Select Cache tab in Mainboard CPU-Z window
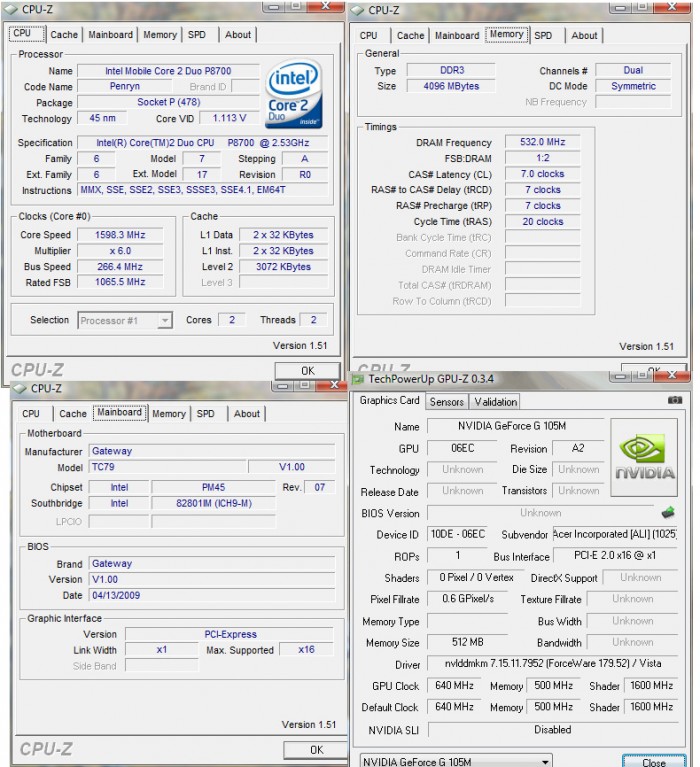The image size is (700, 767). coord(73,414)
